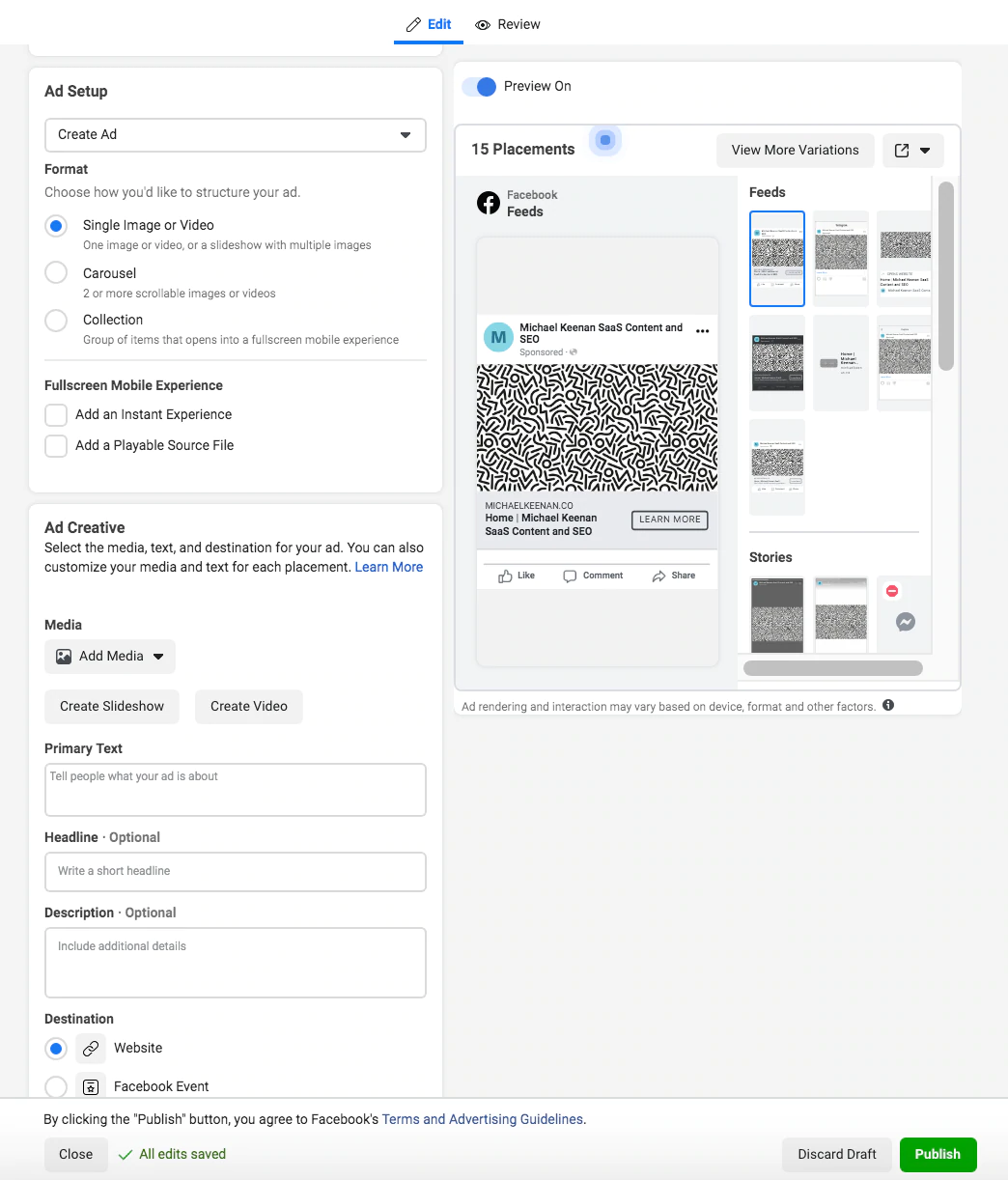The height and width of the screenshot is (1180, 1008).
Task: Click the red unavailable placement icon
Action: 892,591
